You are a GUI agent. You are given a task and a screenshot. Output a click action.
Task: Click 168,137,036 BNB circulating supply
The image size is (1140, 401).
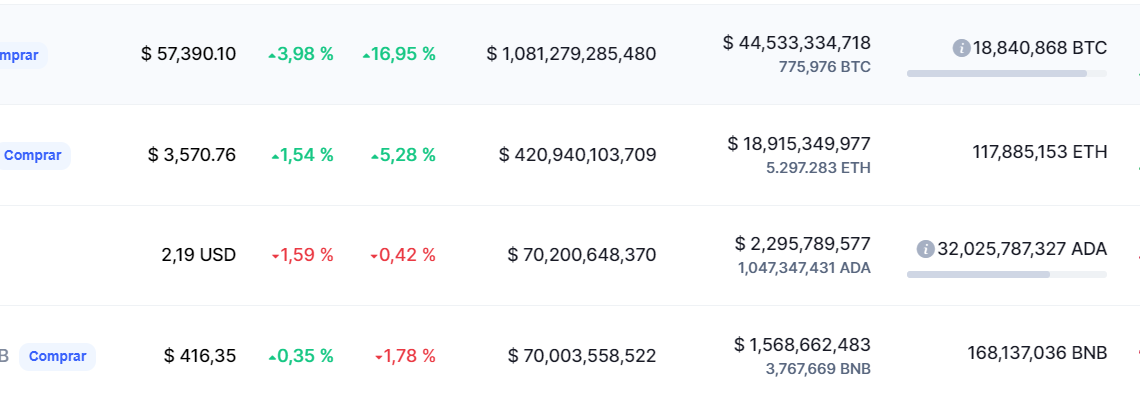(1037, 353)
